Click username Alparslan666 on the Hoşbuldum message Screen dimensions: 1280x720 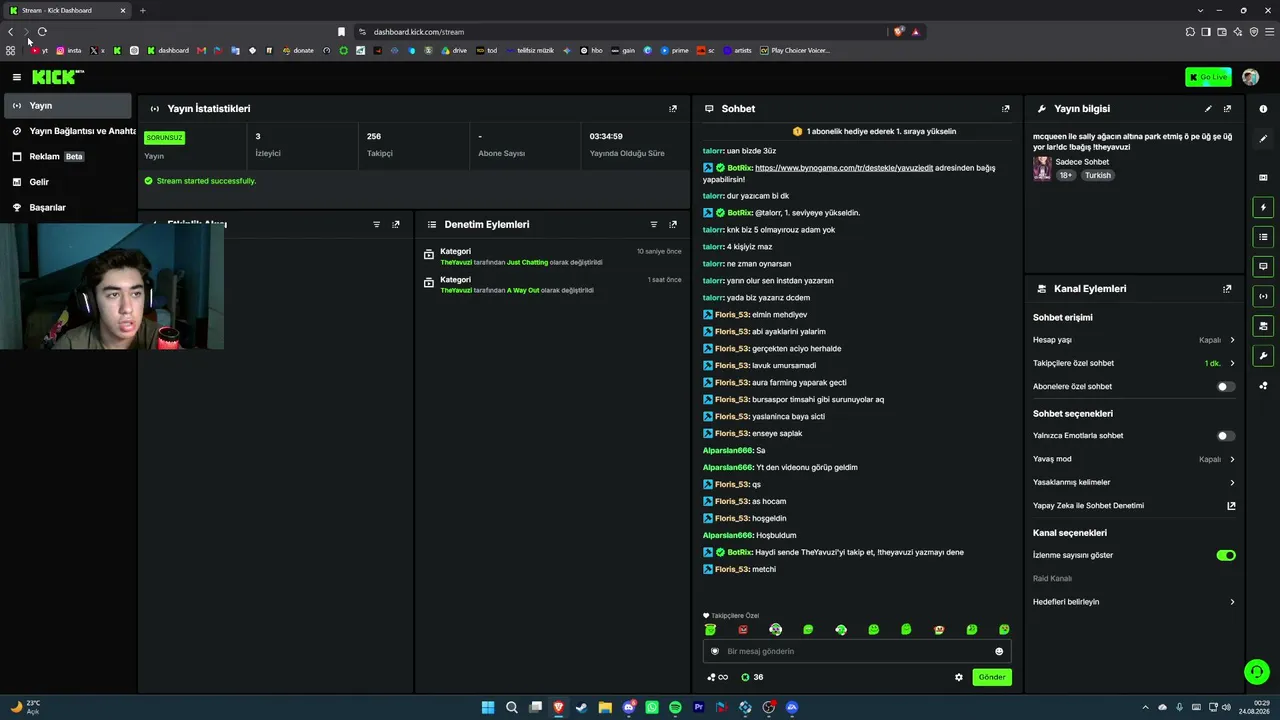coord(728,535)
